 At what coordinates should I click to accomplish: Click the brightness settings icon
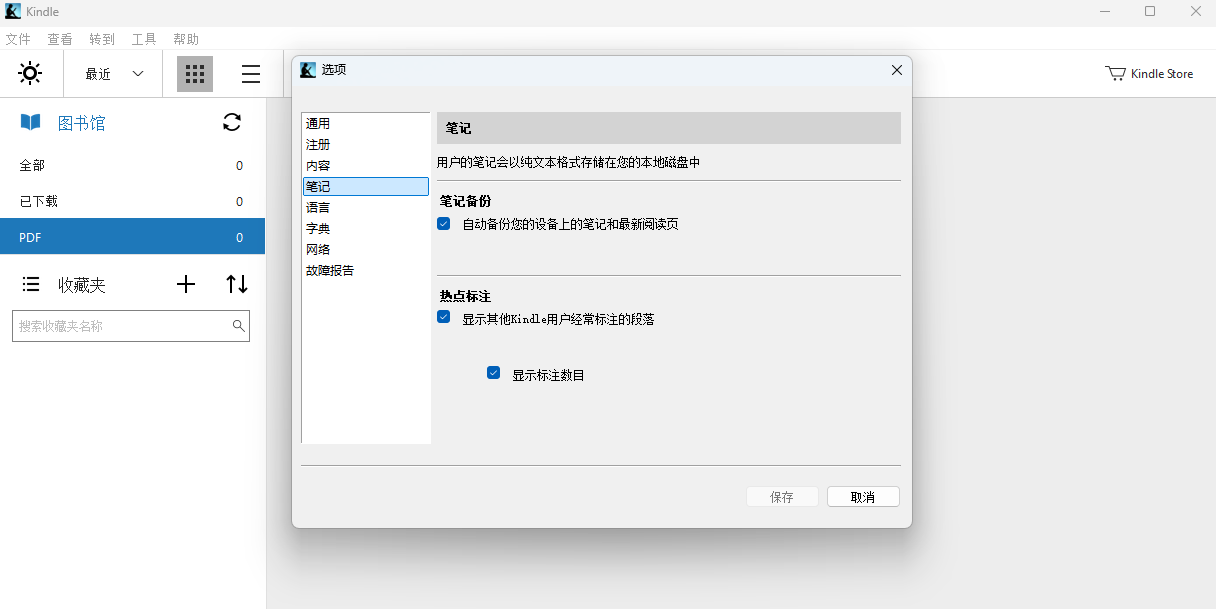click(30, 73)
